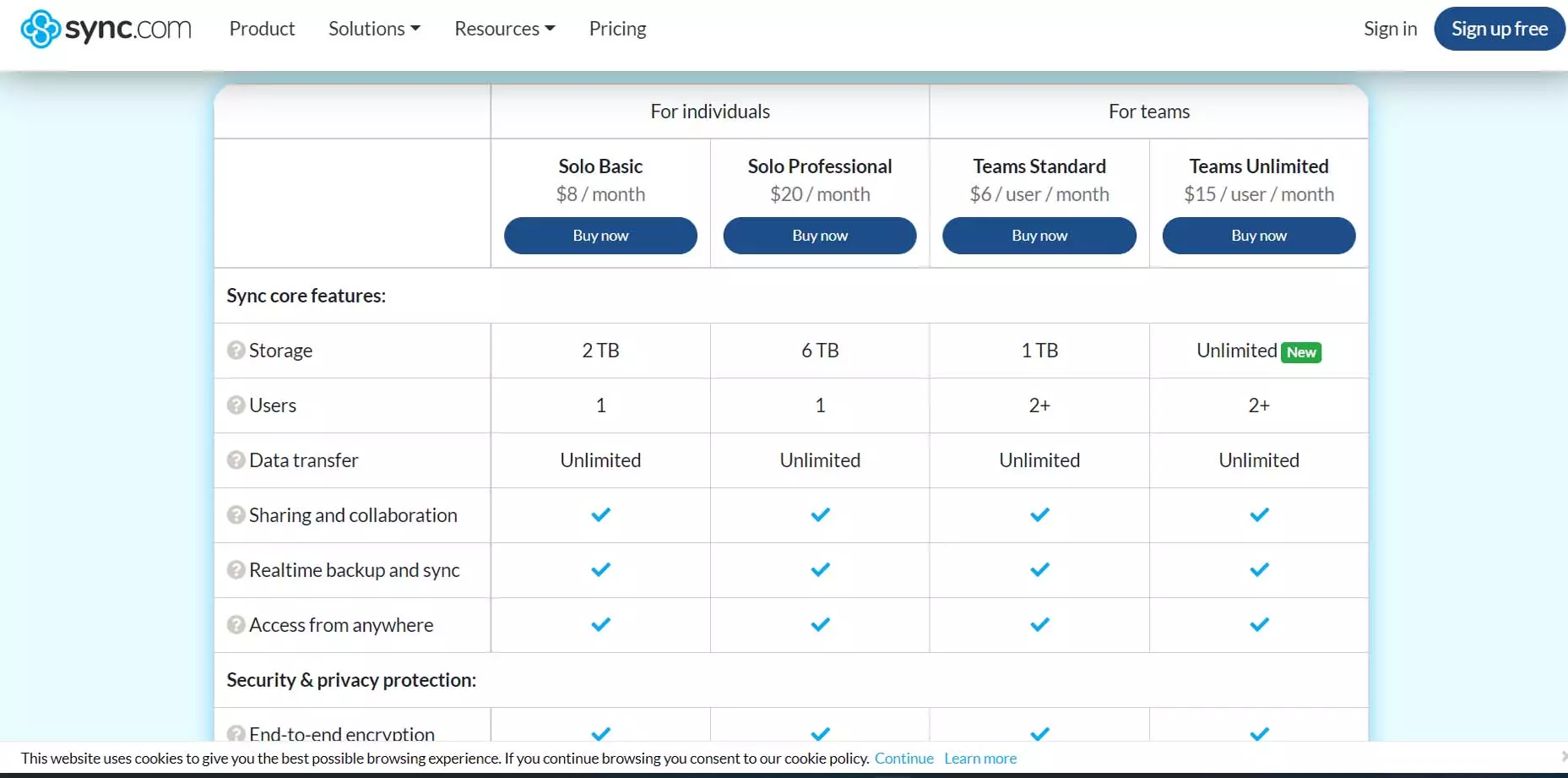Click the Data transfer row label
The width and height of the screenshot is (1568, 778).
(x=304, y=460)
